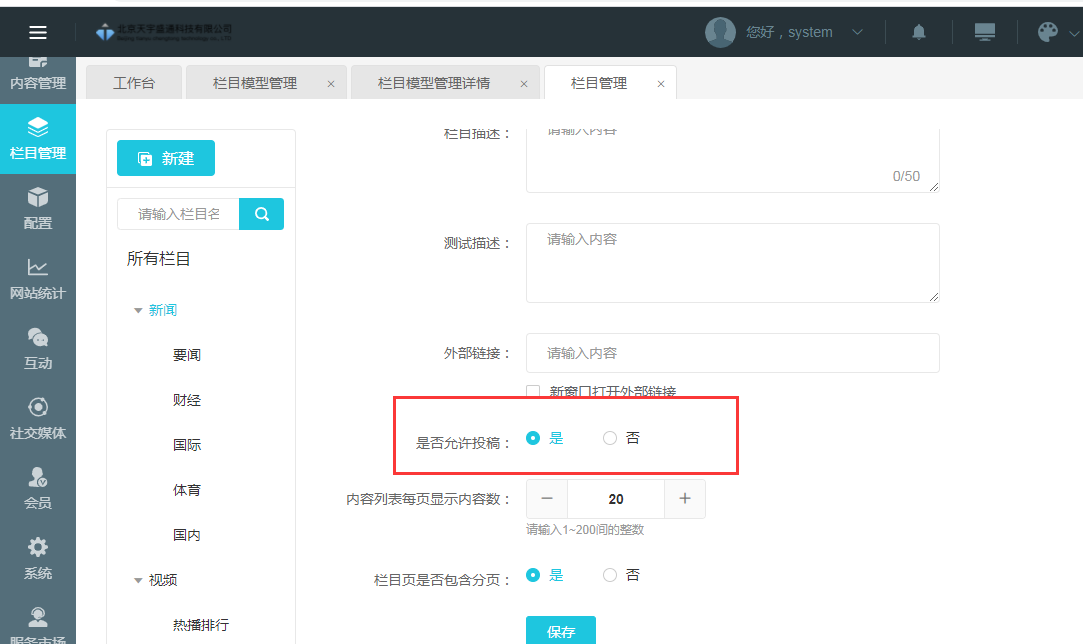Click the monitor display icon
The height and width of the screenshot is (644, 1083).
click(x=984, y=32)
